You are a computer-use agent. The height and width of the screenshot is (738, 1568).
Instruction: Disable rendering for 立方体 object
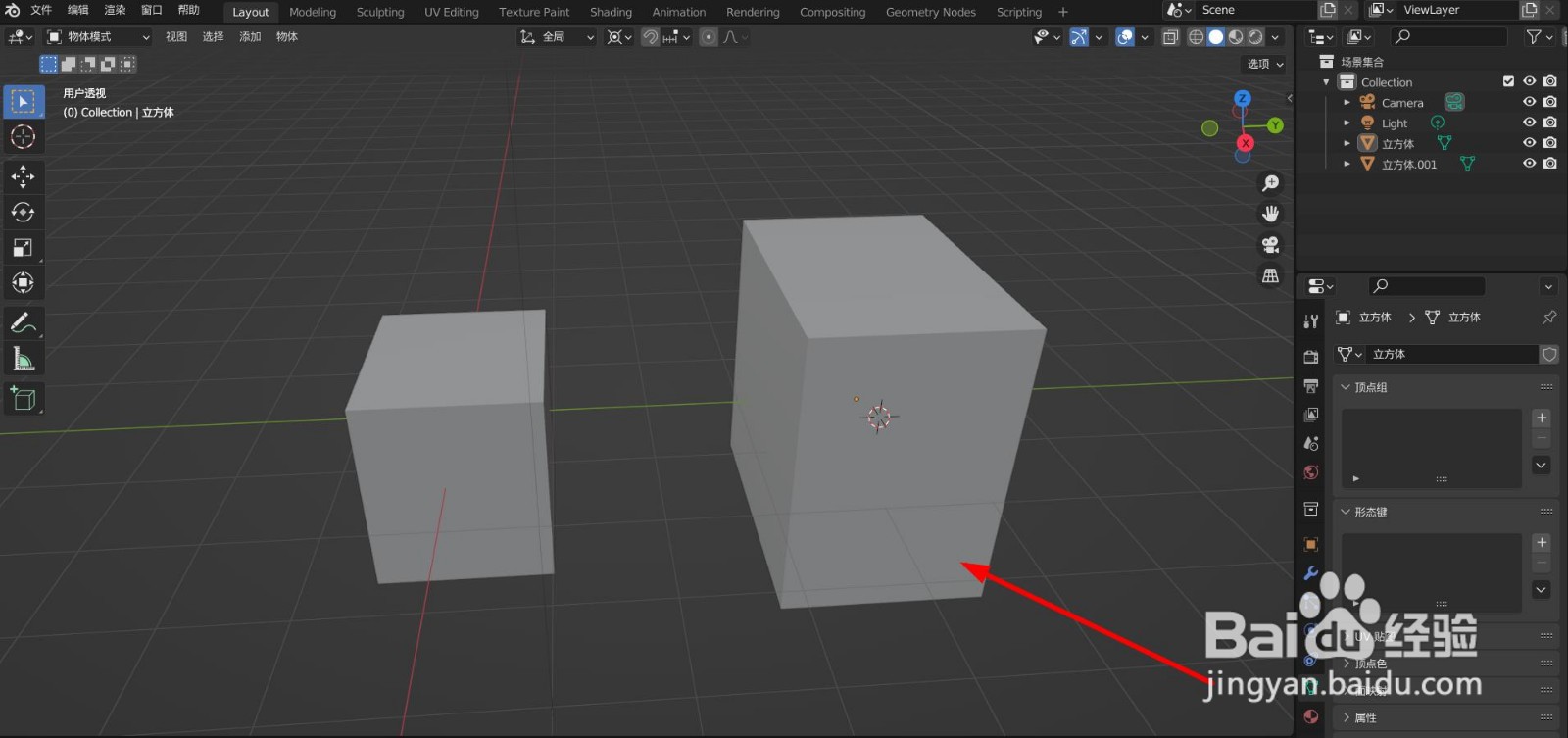point(1549,143)
